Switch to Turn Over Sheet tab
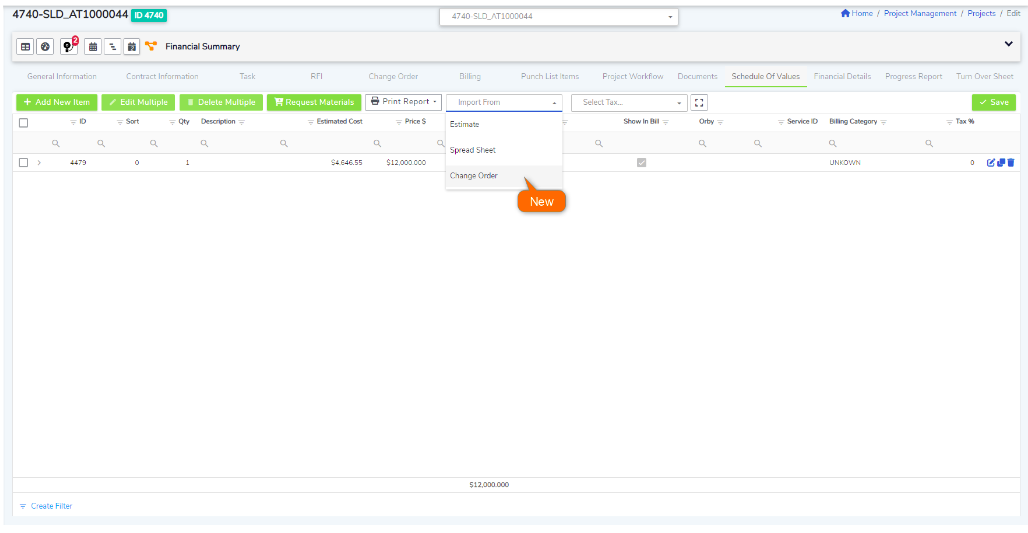Viewport: 1028px width, 533px height. click(x=985, y=76)
